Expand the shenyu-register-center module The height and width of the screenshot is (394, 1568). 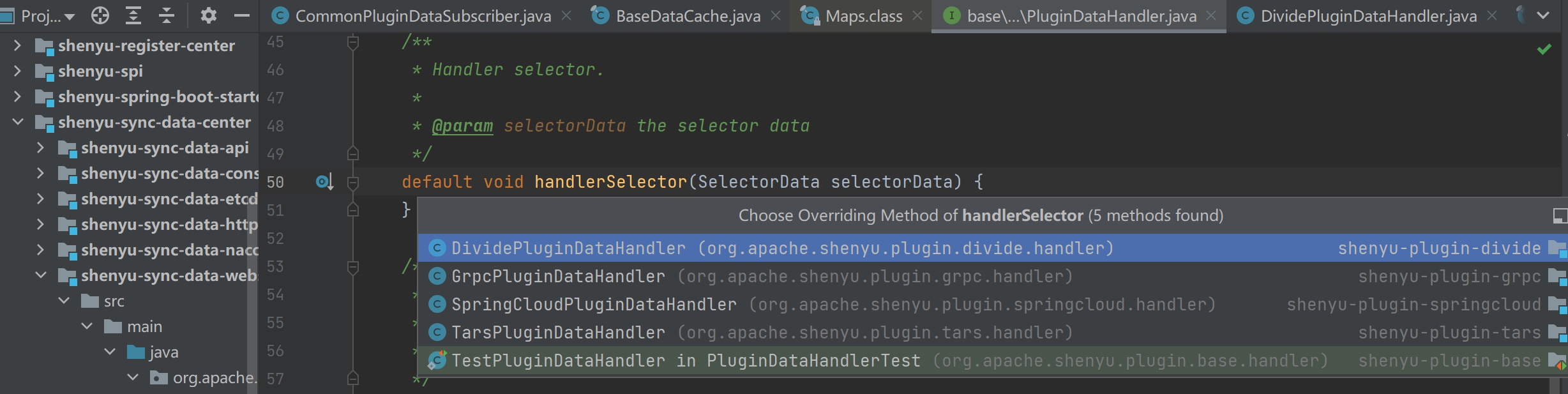18,45
